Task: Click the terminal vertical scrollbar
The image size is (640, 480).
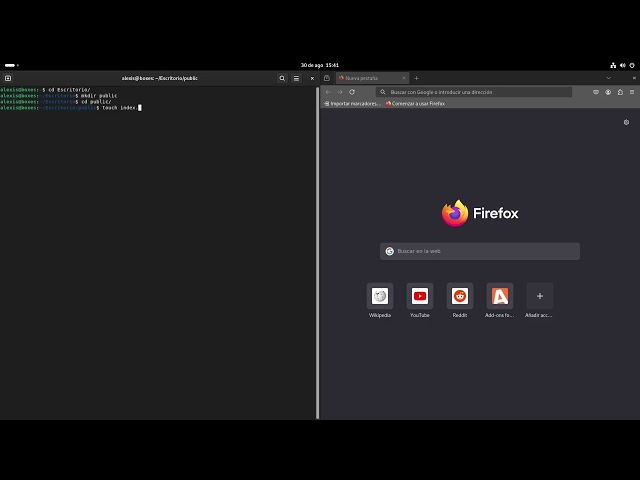Action: pos(318,253)
